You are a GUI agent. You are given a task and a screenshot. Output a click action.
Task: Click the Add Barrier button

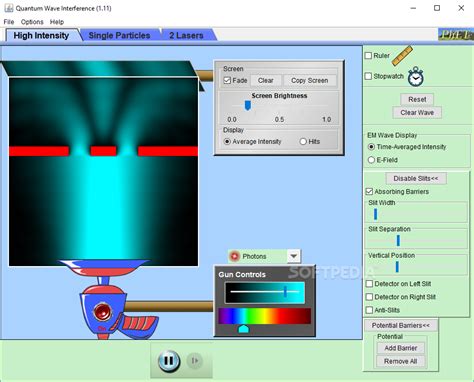coord(401,348)
